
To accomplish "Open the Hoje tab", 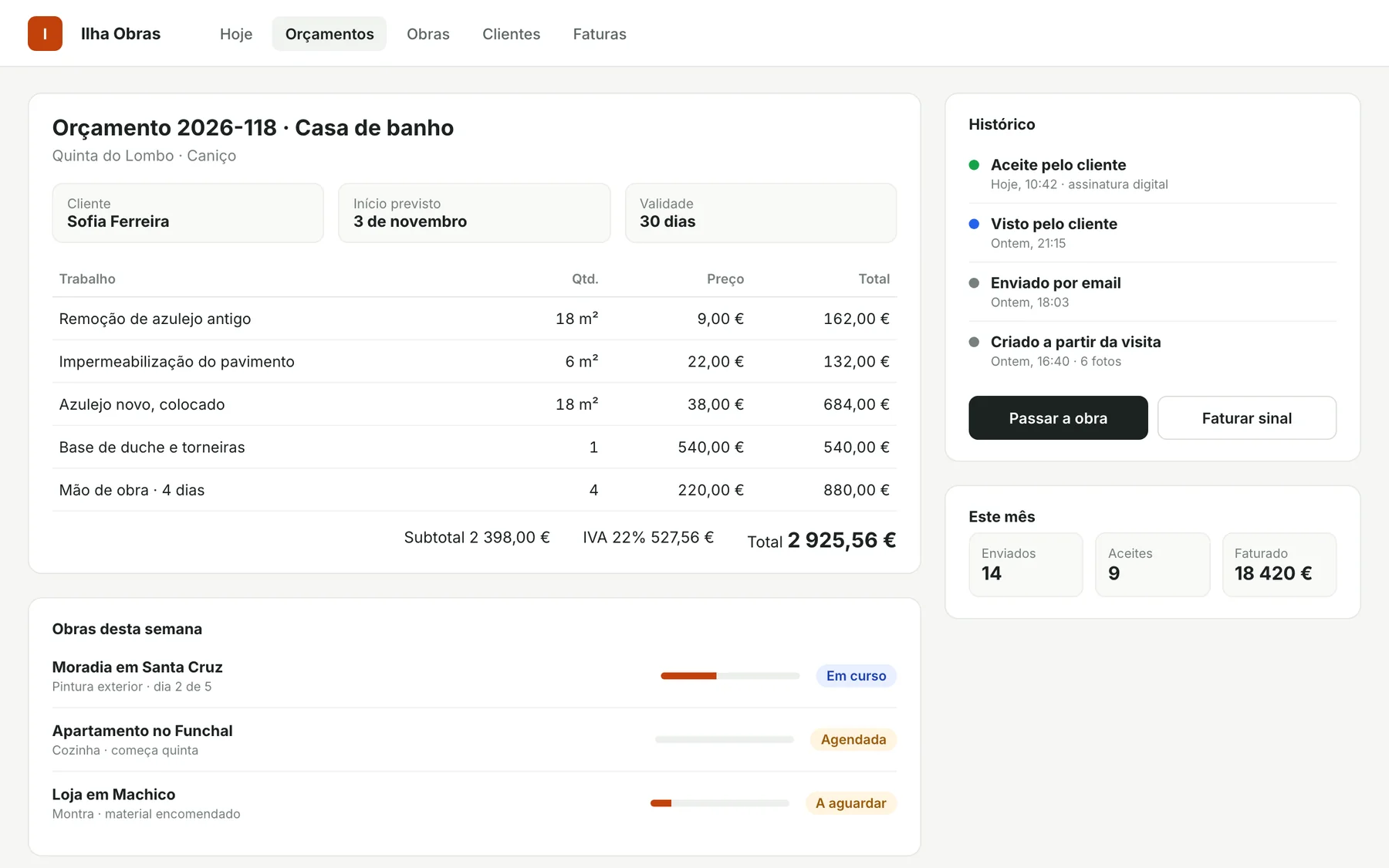I will pyautogui.click(x=236, y=34).
